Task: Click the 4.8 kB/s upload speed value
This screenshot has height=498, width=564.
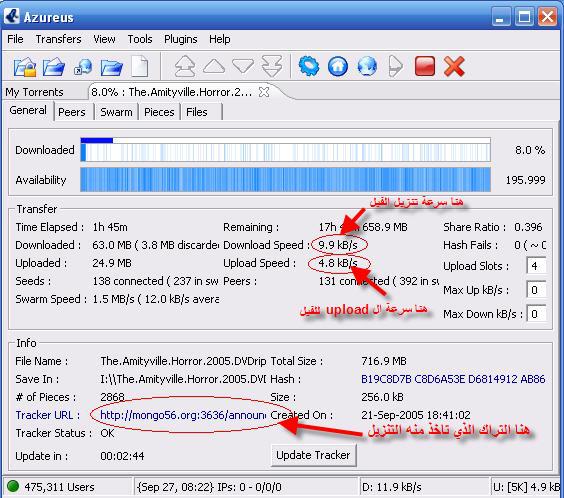Action: pyautogui.click(x=338, y=263)
